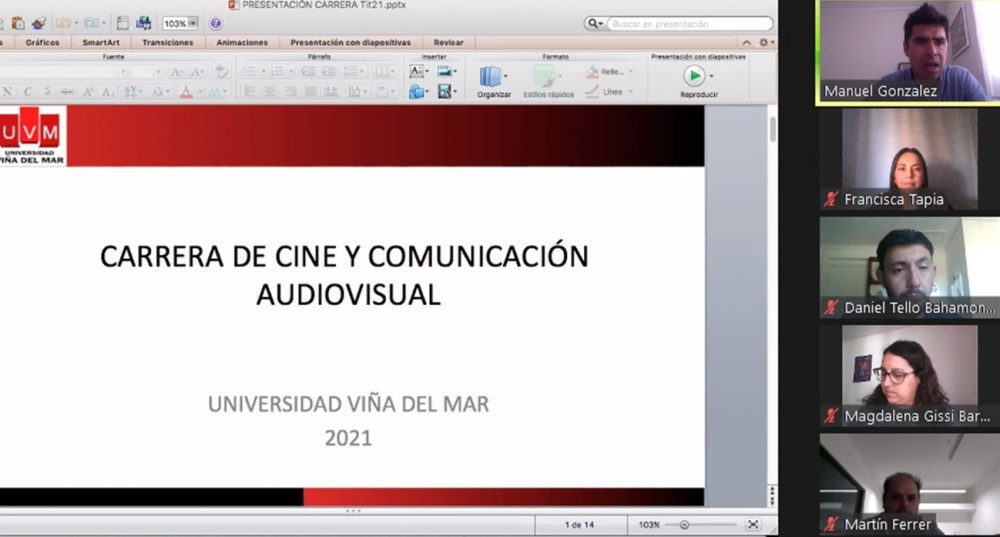This screenshot has width=1000, height=537.
Task: Click the Paste clipboard icon in toolbar
Action: click(x=18, y=24)
